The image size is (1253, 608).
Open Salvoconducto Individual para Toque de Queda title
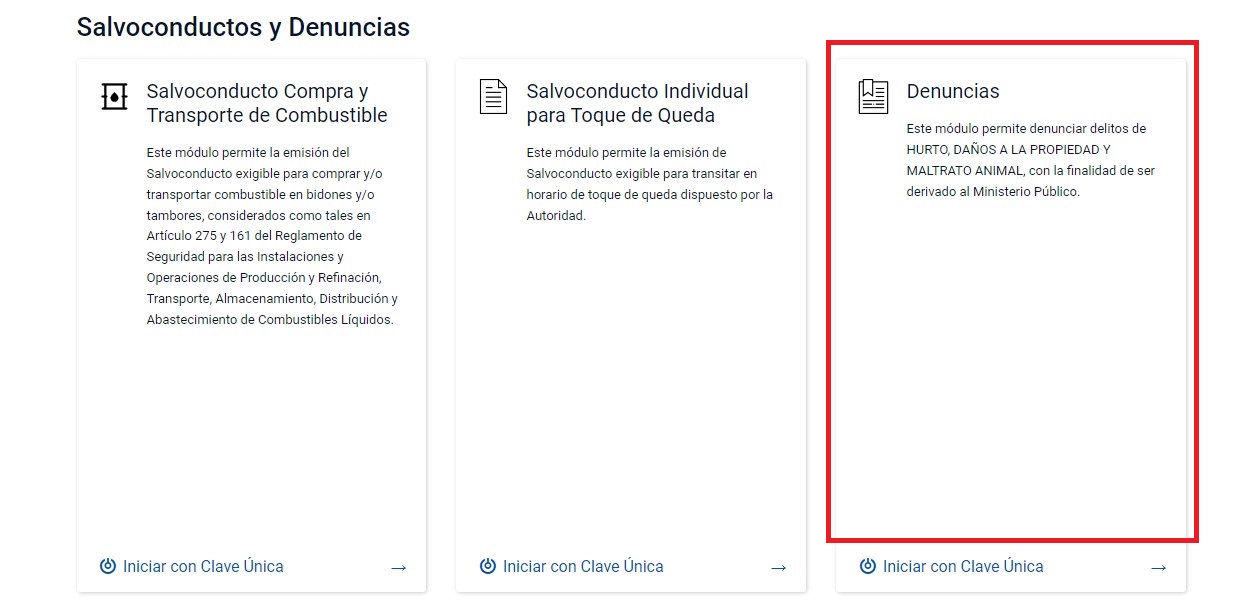[638, 103]
